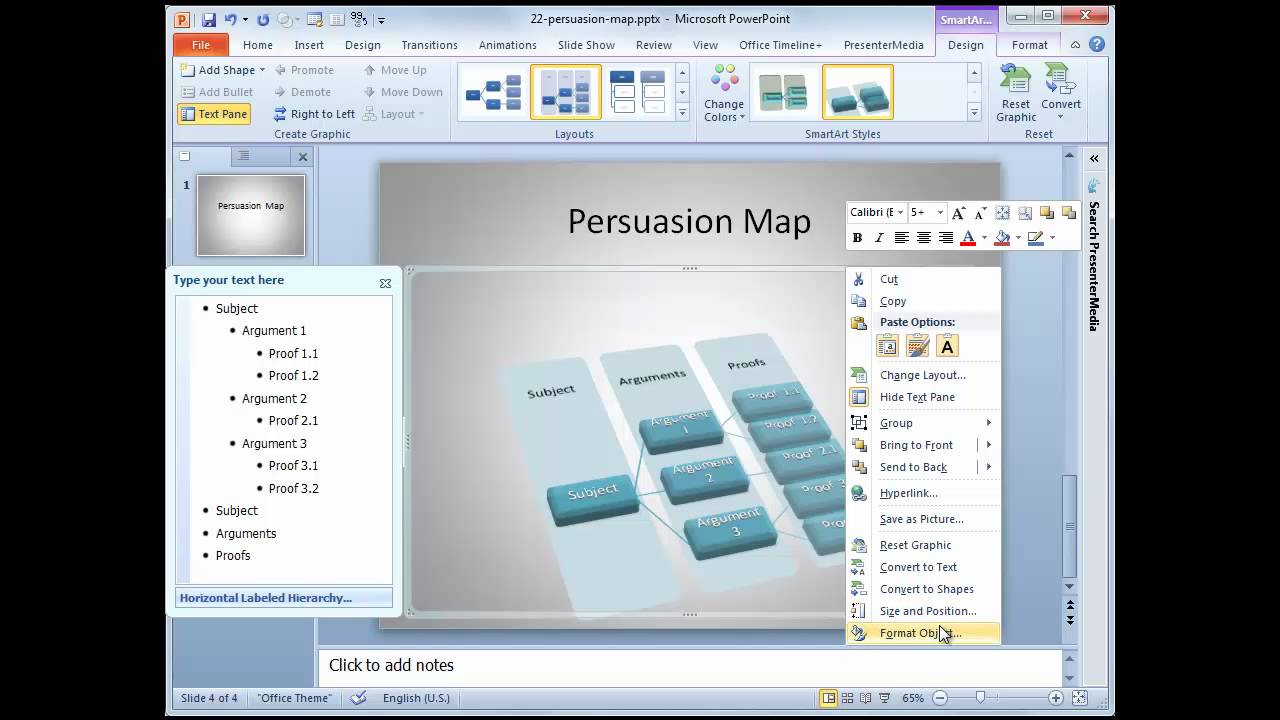This screenshot has height=720, width=1280.
Task: Click the zoom slider in status bar
Action: pos(980,698)
